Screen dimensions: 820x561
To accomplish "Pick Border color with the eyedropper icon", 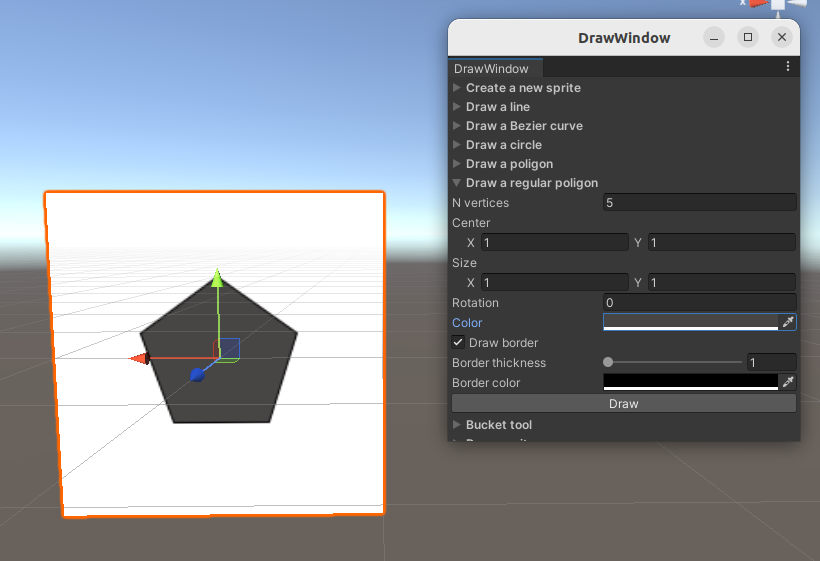I will point(788,382).
